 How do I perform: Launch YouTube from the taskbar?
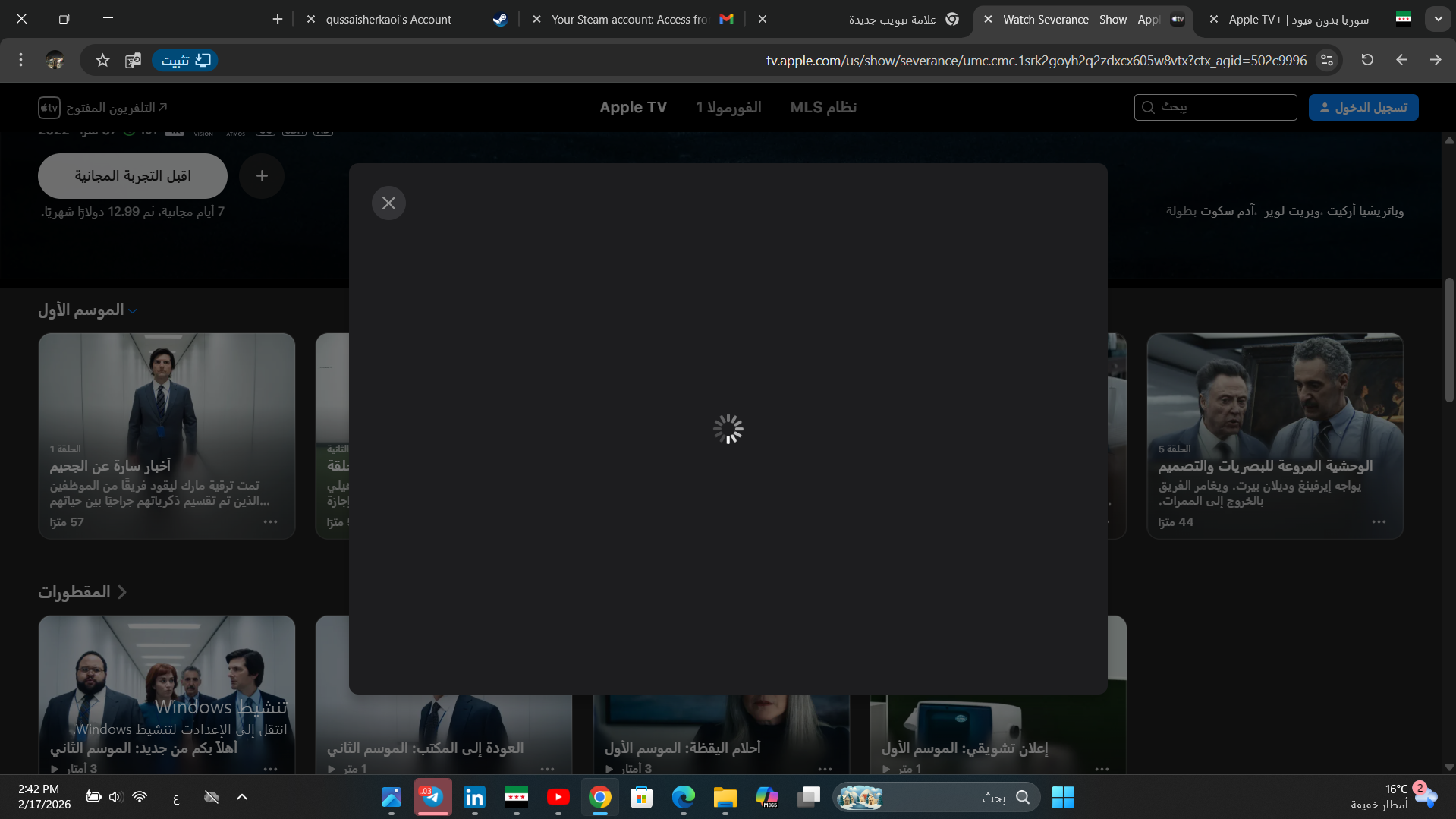point(558,797)
